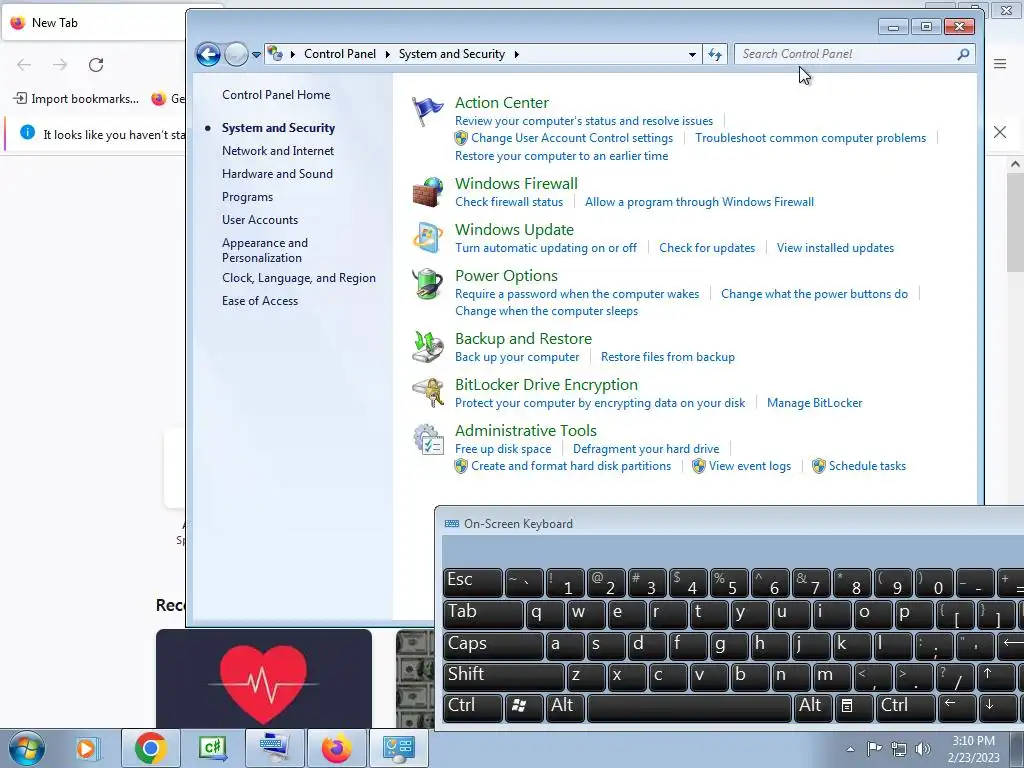Screen dimensions: 1024x768
Task: Toggle the right Alt key on On-Screen Keyboard
Action: (x=811, y=707)
